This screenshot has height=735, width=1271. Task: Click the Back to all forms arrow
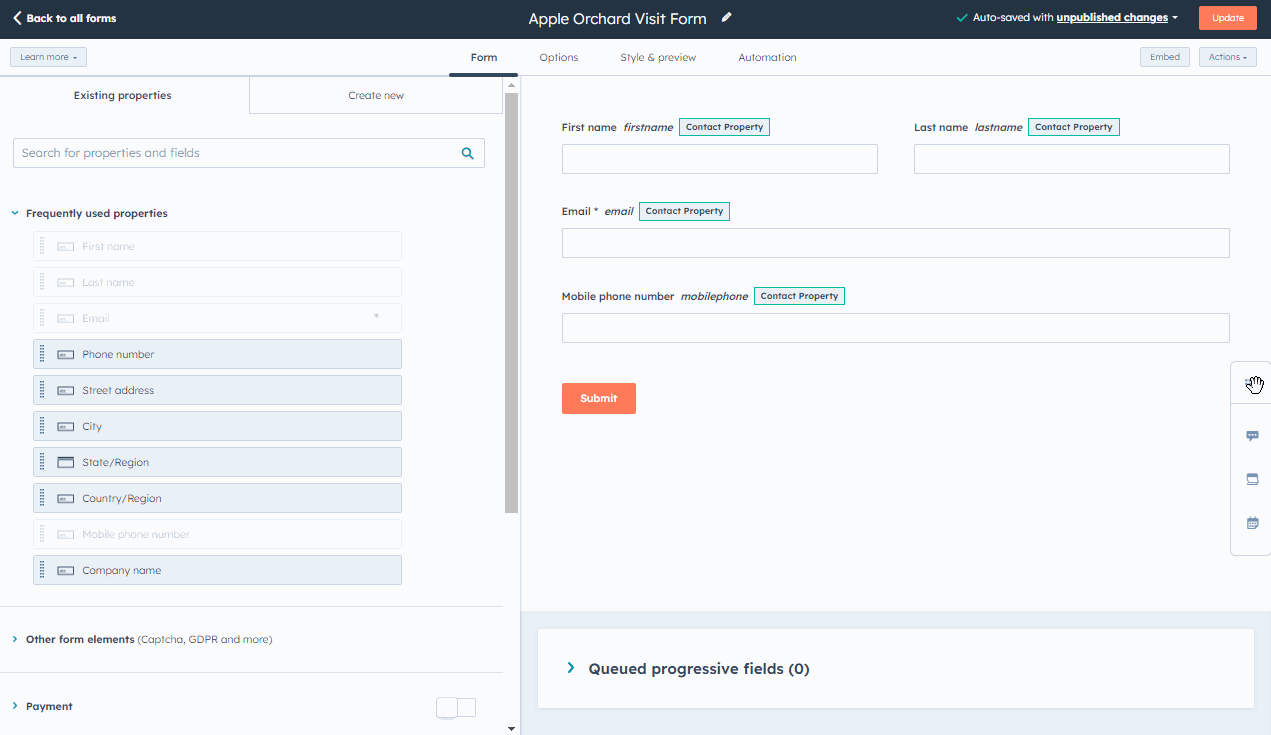click(x=17, y=18)
